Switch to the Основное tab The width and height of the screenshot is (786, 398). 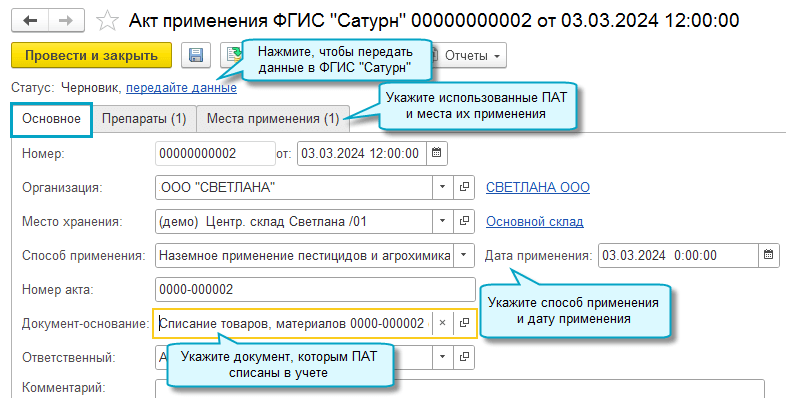pyautogui.click(x=52, y=119)
